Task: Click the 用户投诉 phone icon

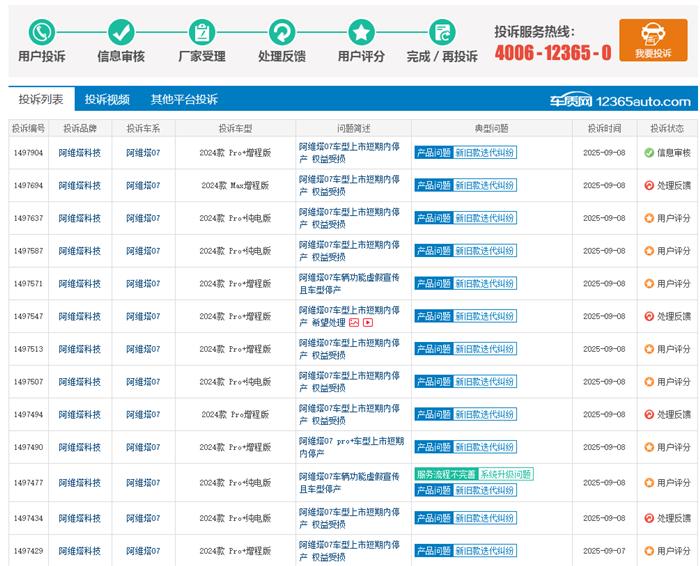Action: [x=42, y=32]
